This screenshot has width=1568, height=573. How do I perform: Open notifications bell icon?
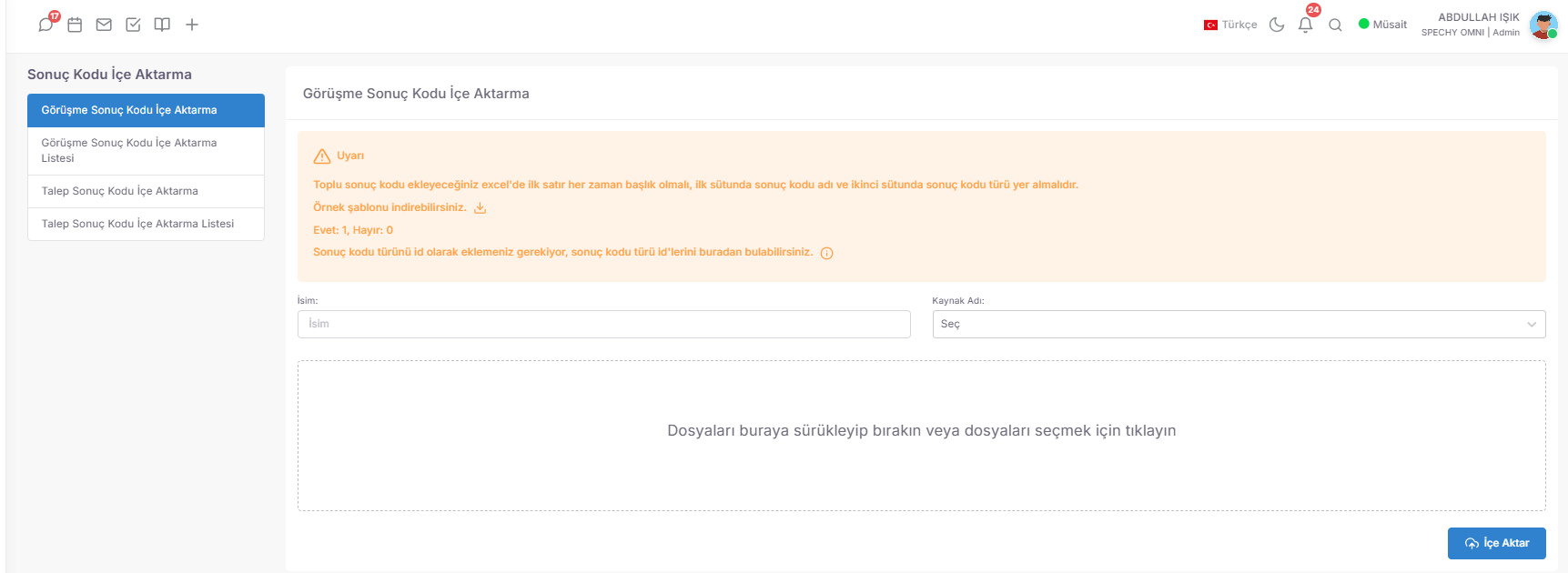(1306, 25)
